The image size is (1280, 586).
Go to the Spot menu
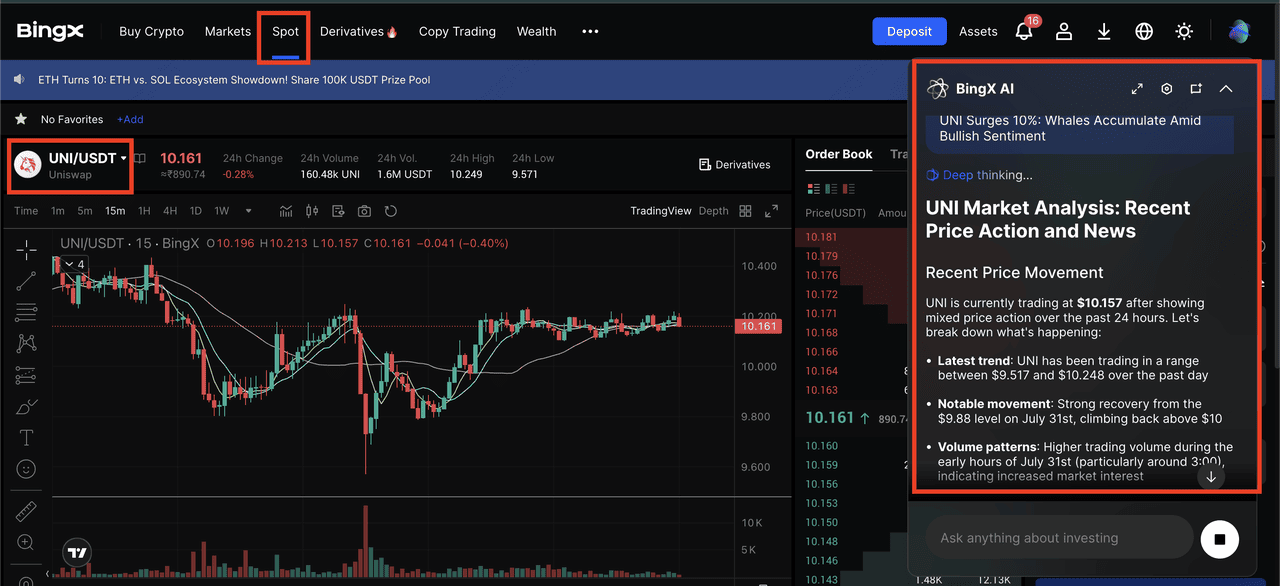(x=285, y=31)
